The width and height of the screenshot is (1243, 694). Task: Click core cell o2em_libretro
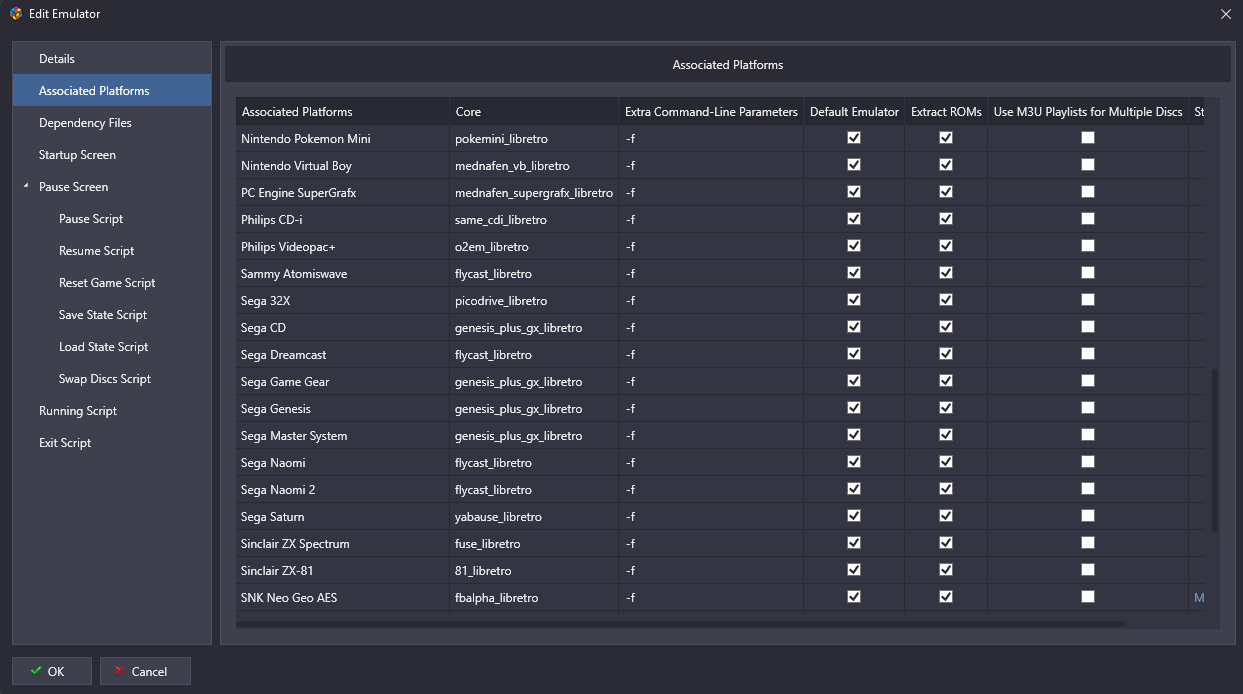(x=534, y=246)
